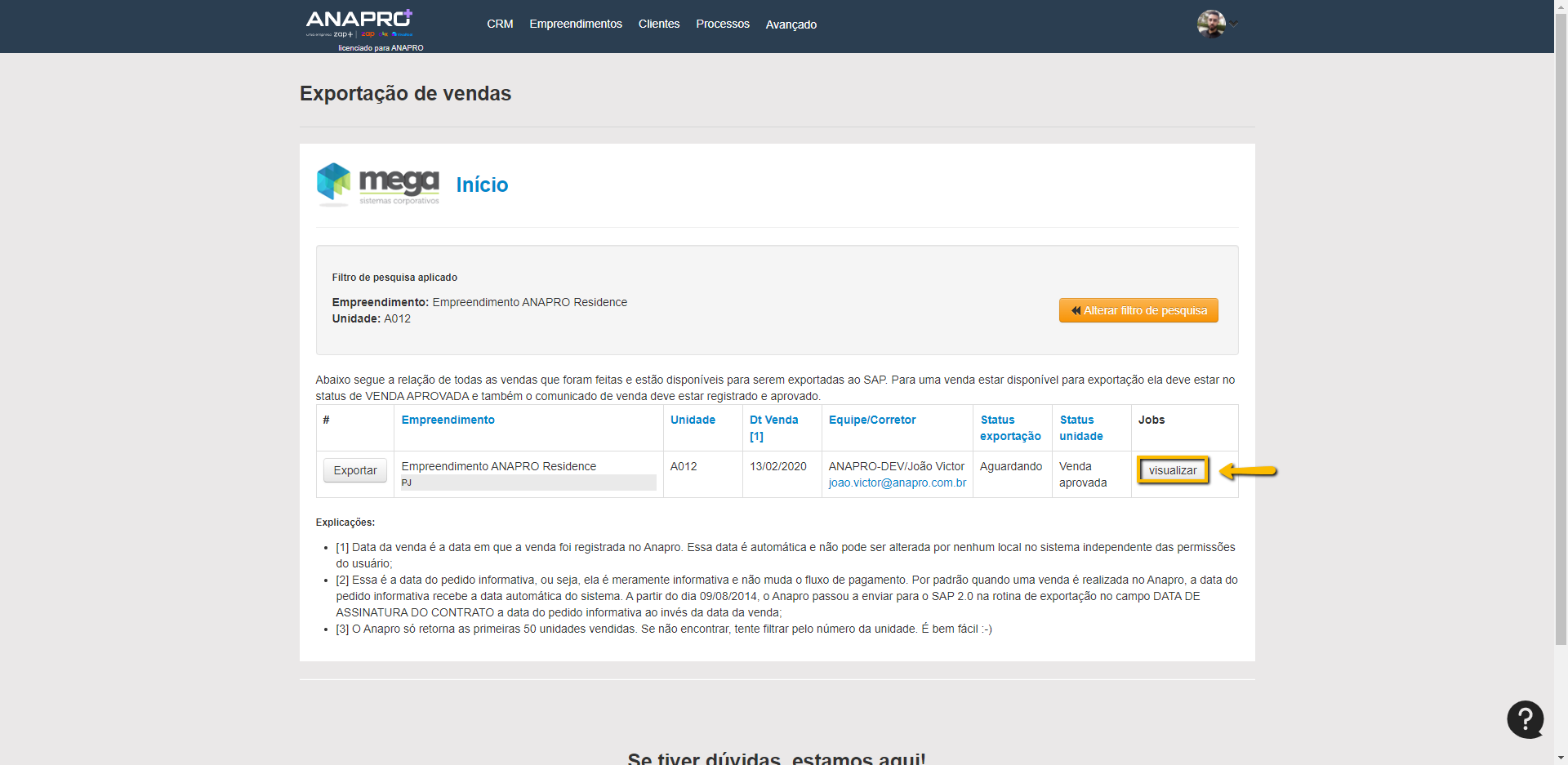Sort by Dt Venda column header

pos(773,420)
